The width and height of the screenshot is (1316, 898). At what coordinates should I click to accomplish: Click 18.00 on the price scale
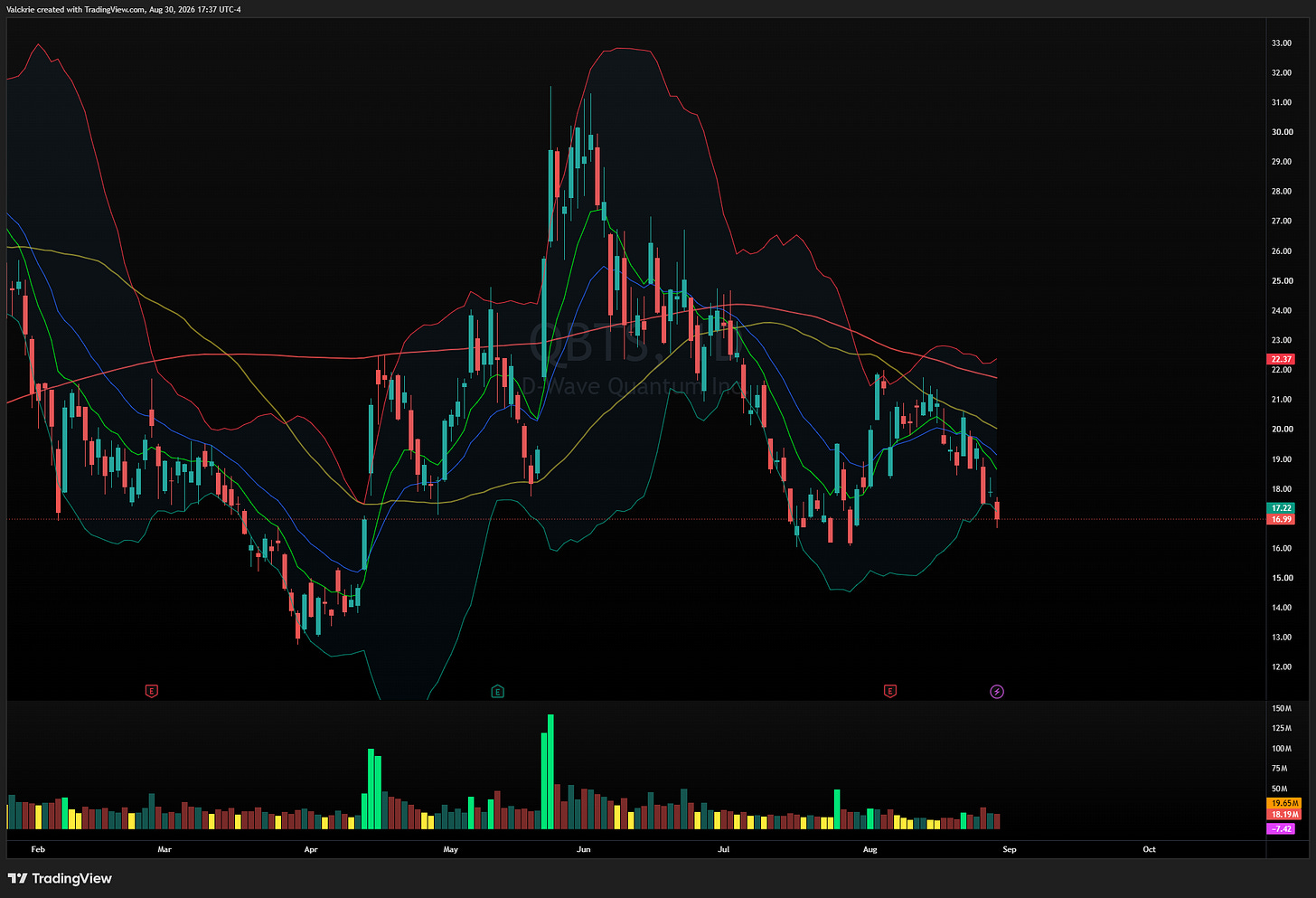coord(1282,489)
